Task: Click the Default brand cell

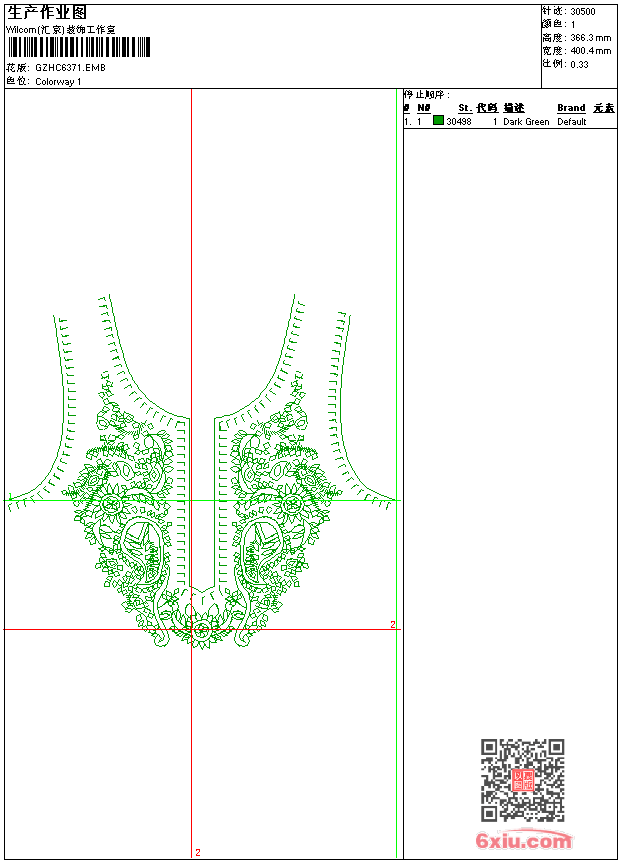Action: tap(572, 122)
